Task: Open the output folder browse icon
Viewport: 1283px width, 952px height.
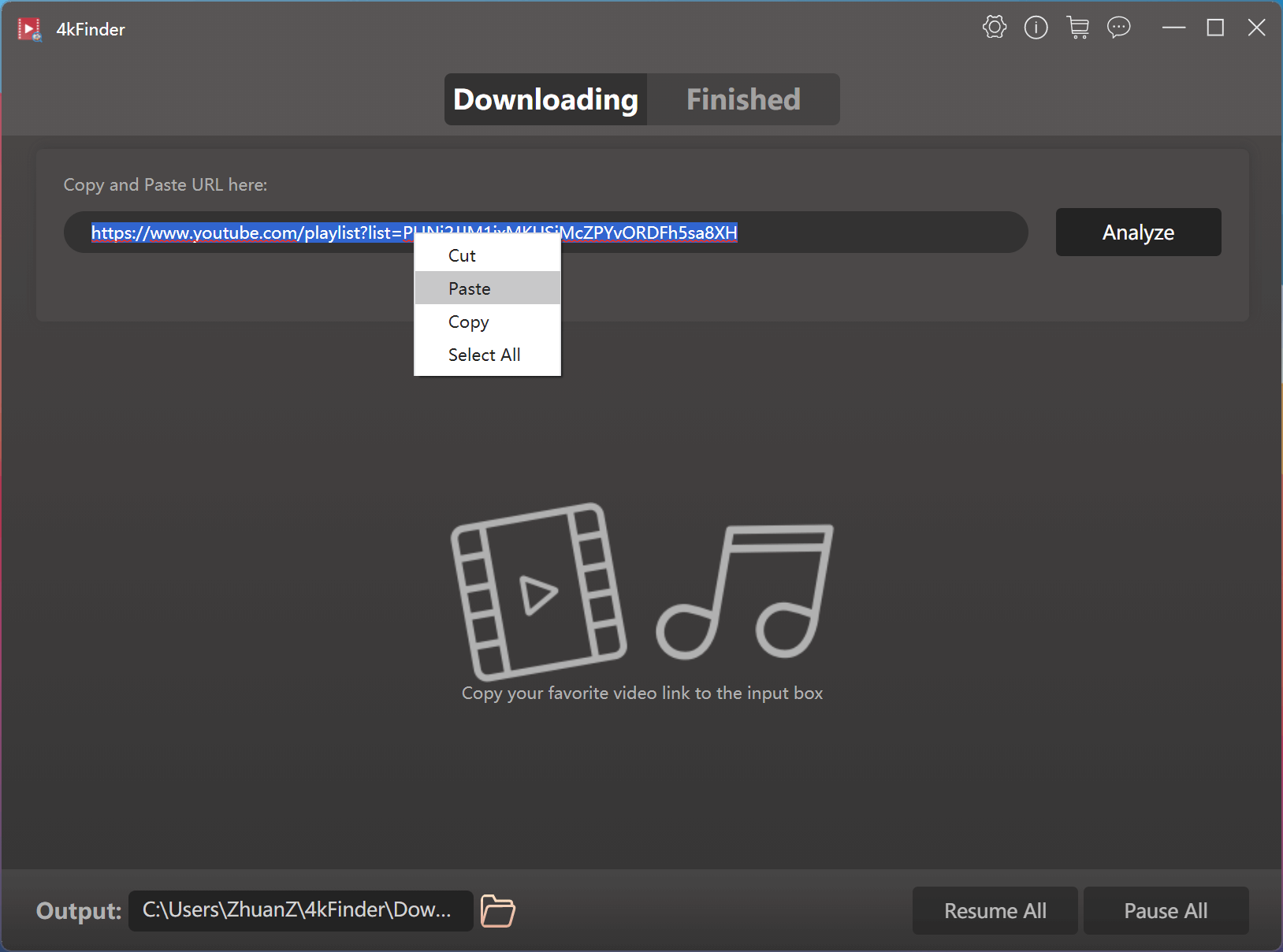Action: (x=496, y=911)
